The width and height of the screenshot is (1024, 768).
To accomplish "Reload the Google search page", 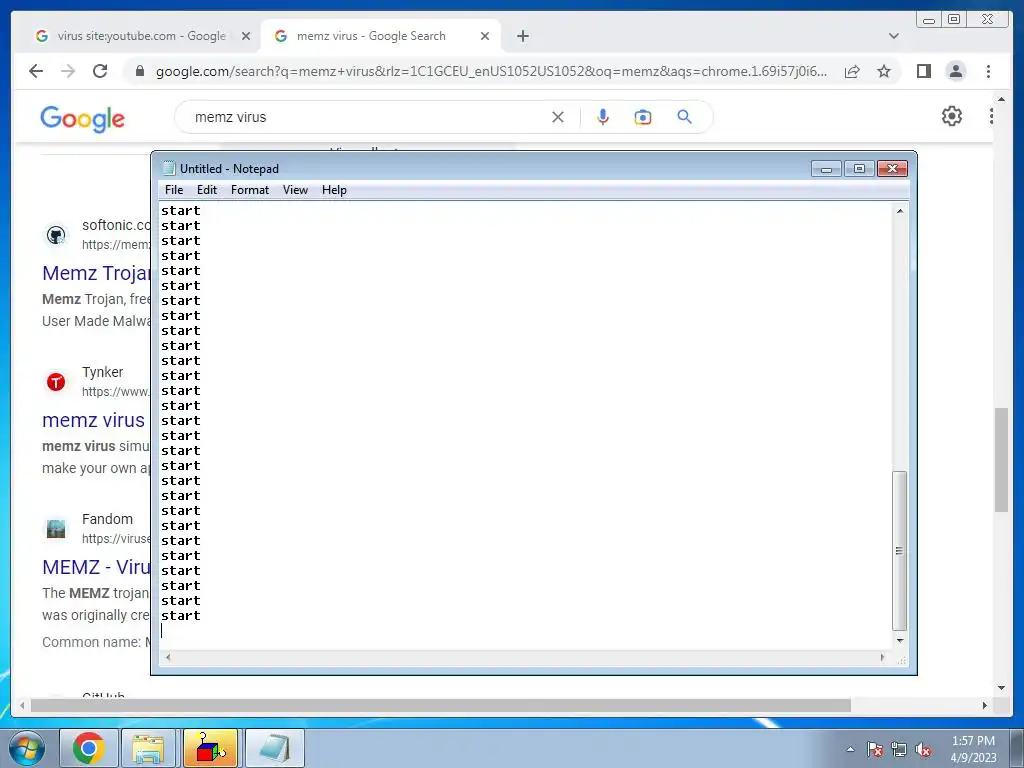I will click(100, 71).
